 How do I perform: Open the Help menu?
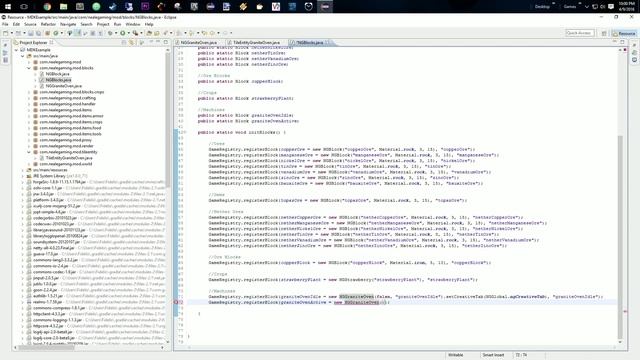149,24
